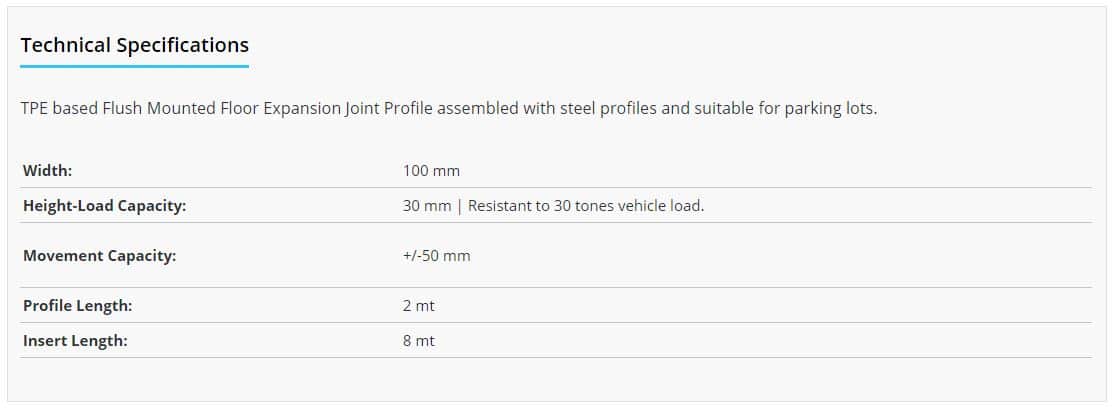Select the Insert Length label
Viewport: 1114px width, 411px height.
point(75,341)
